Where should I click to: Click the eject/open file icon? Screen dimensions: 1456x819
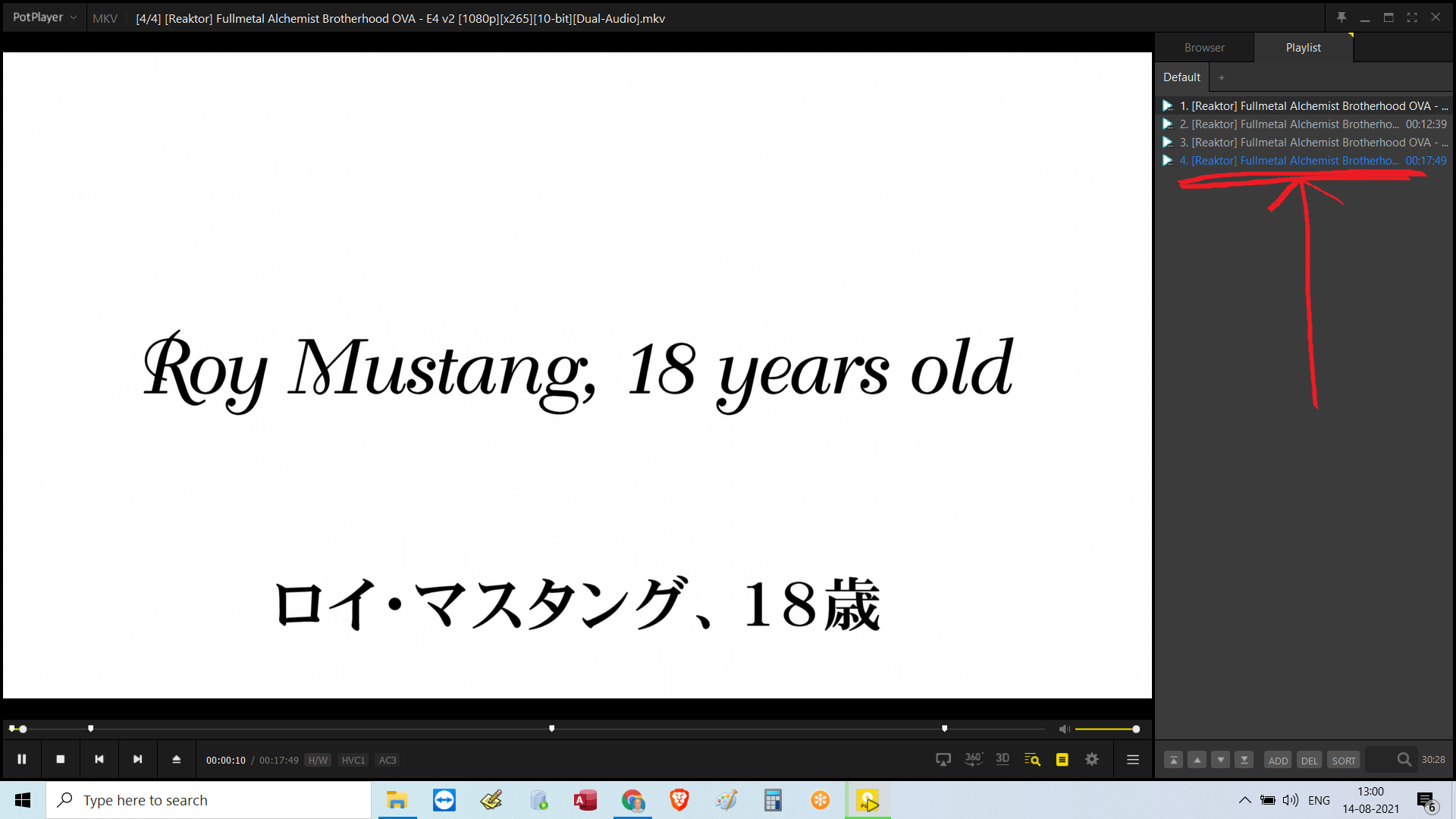click(x=177, y=759)
